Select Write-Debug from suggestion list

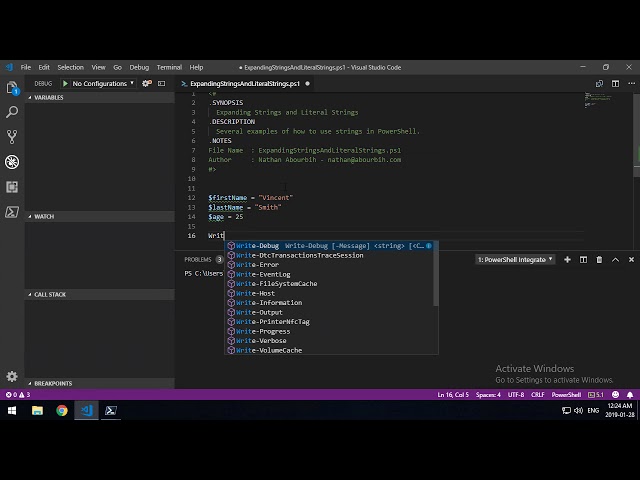[x=331, y=246]
